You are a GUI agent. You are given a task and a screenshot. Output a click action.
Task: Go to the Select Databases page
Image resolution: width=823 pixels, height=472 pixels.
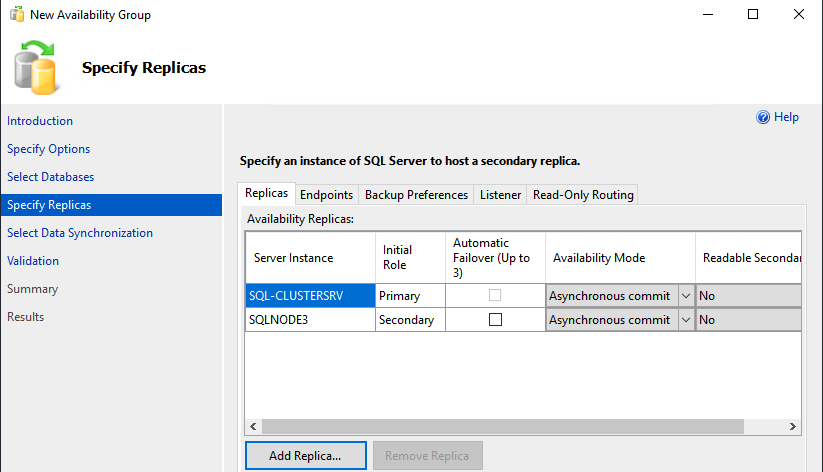tap(50, 177)
